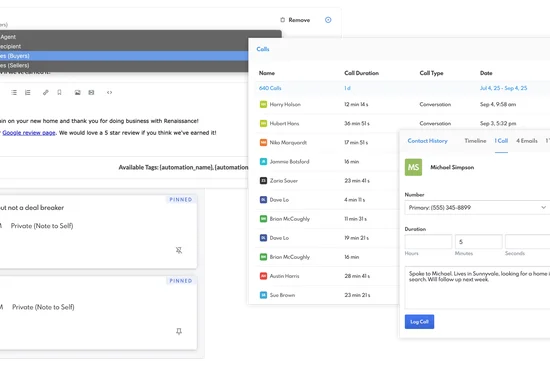Click Zaria Sauer's black avatar icon
This screenshot has width=550, height=366.
[263, 181]
